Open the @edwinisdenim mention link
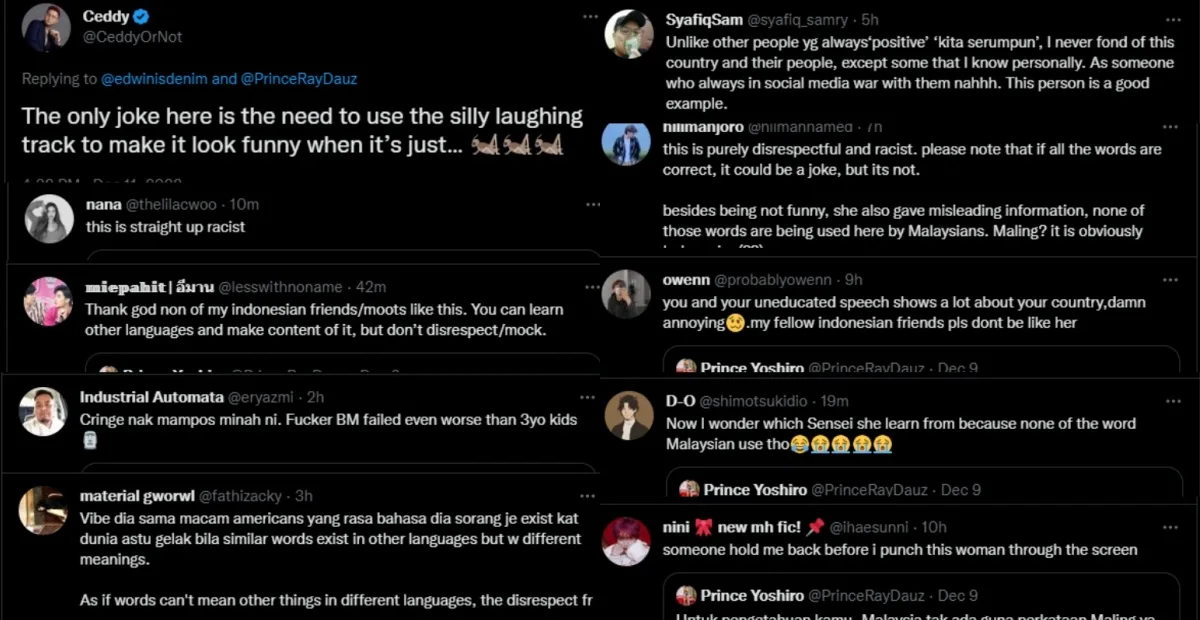1200x620 pixels. (x=154, y=79)
